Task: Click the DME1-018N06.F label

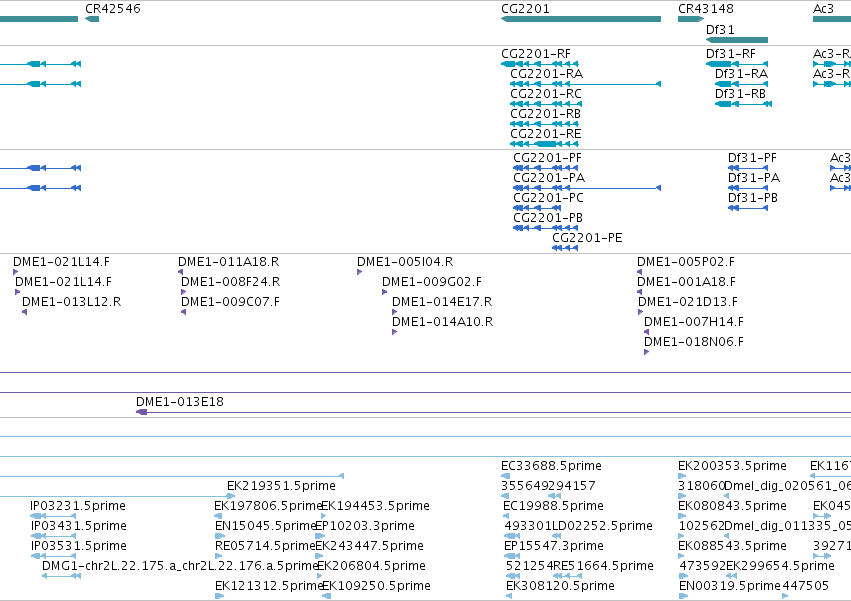Action: [x=694, y=342]
